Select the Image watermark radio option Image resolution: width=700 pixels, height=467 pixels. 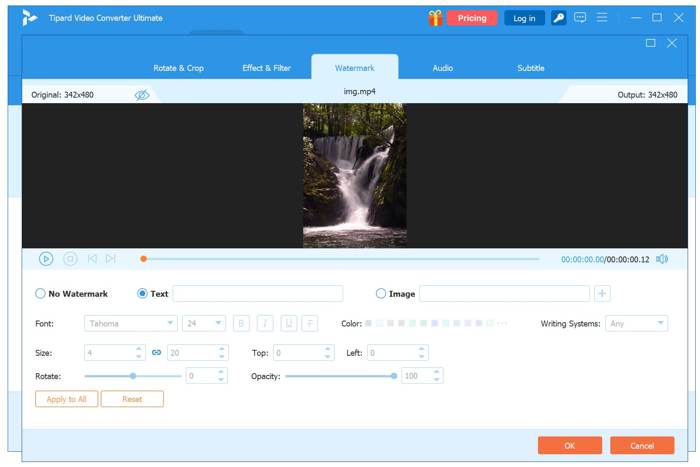pyautogui.click(x=381, y=294)
